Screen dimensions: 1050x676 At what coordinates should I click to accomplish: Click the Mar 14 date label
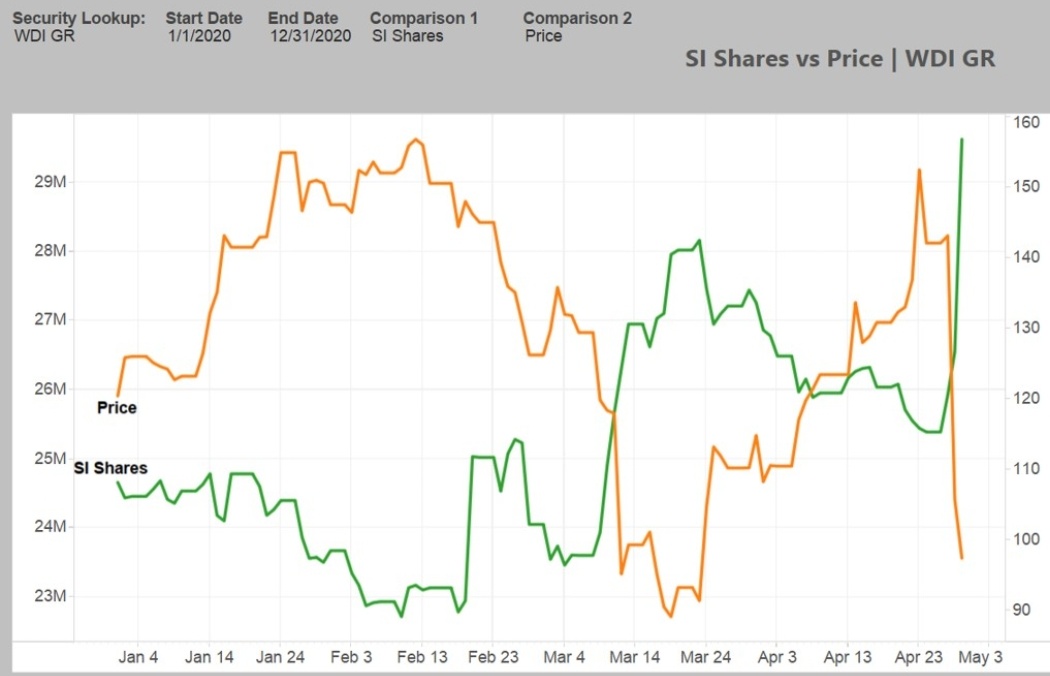634,657
